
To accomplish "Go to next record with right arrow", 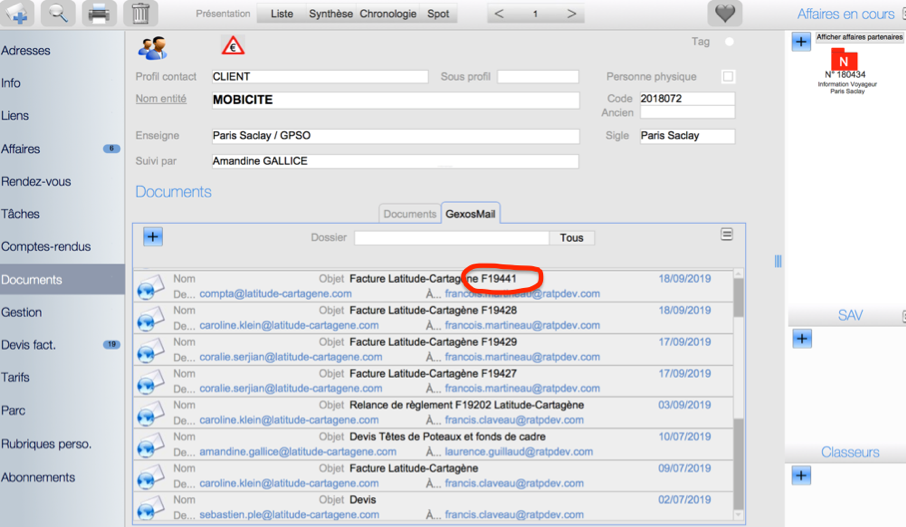I will (x=571, y=14).
